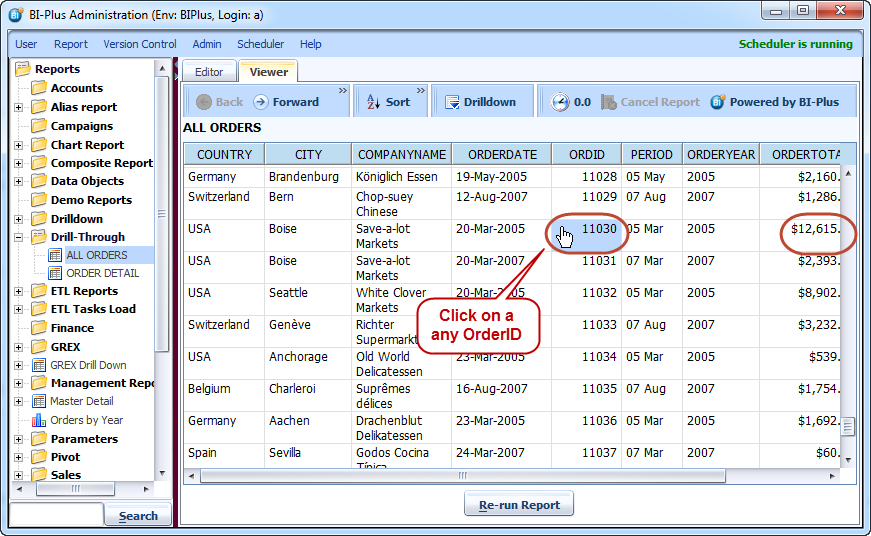Screen dimensions: 871x536
Task: Select the GREX Drill Down report icon
Action: click(39, 365)
